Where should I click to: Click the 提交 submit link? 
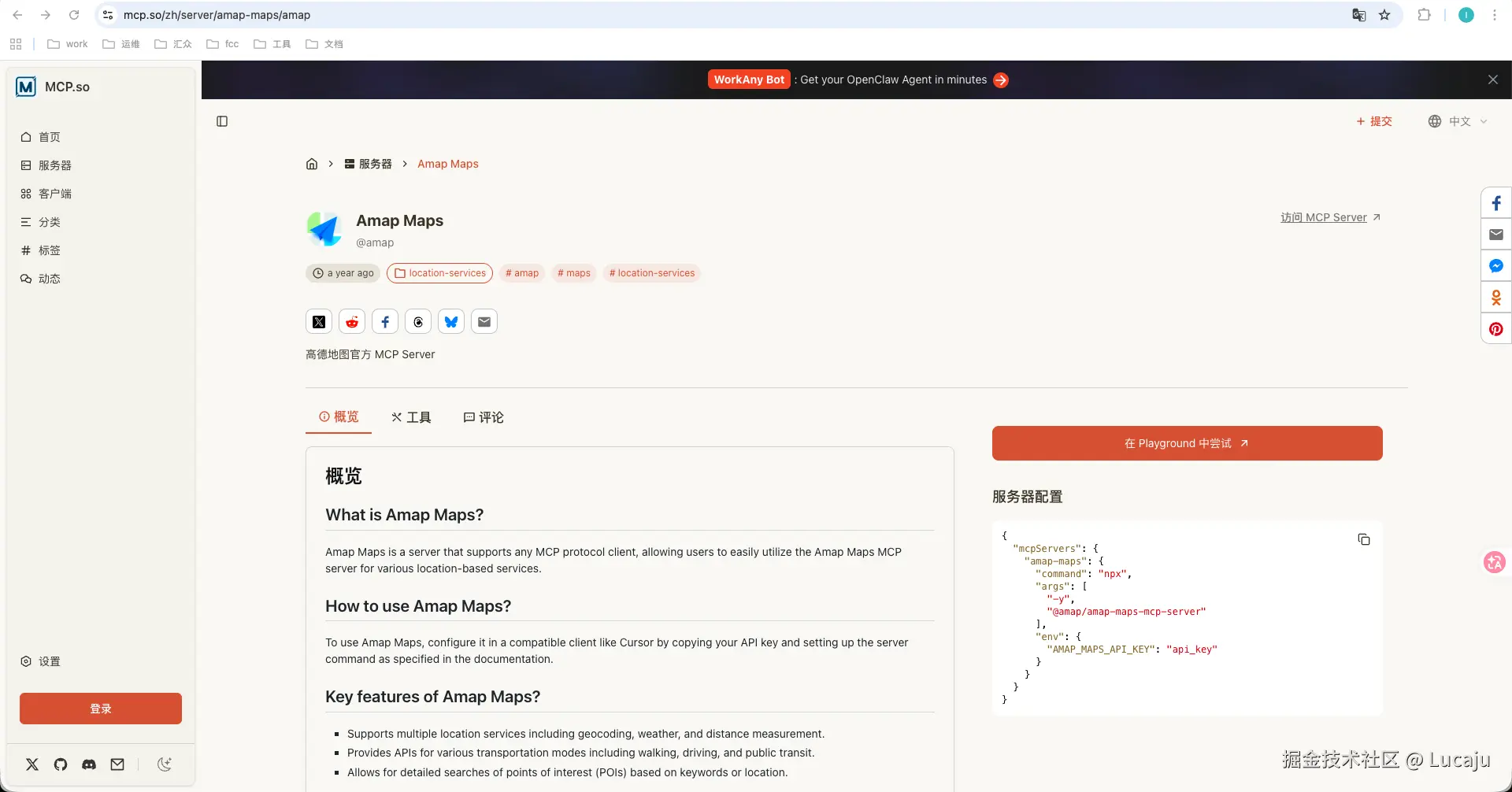pos(1374,121)
